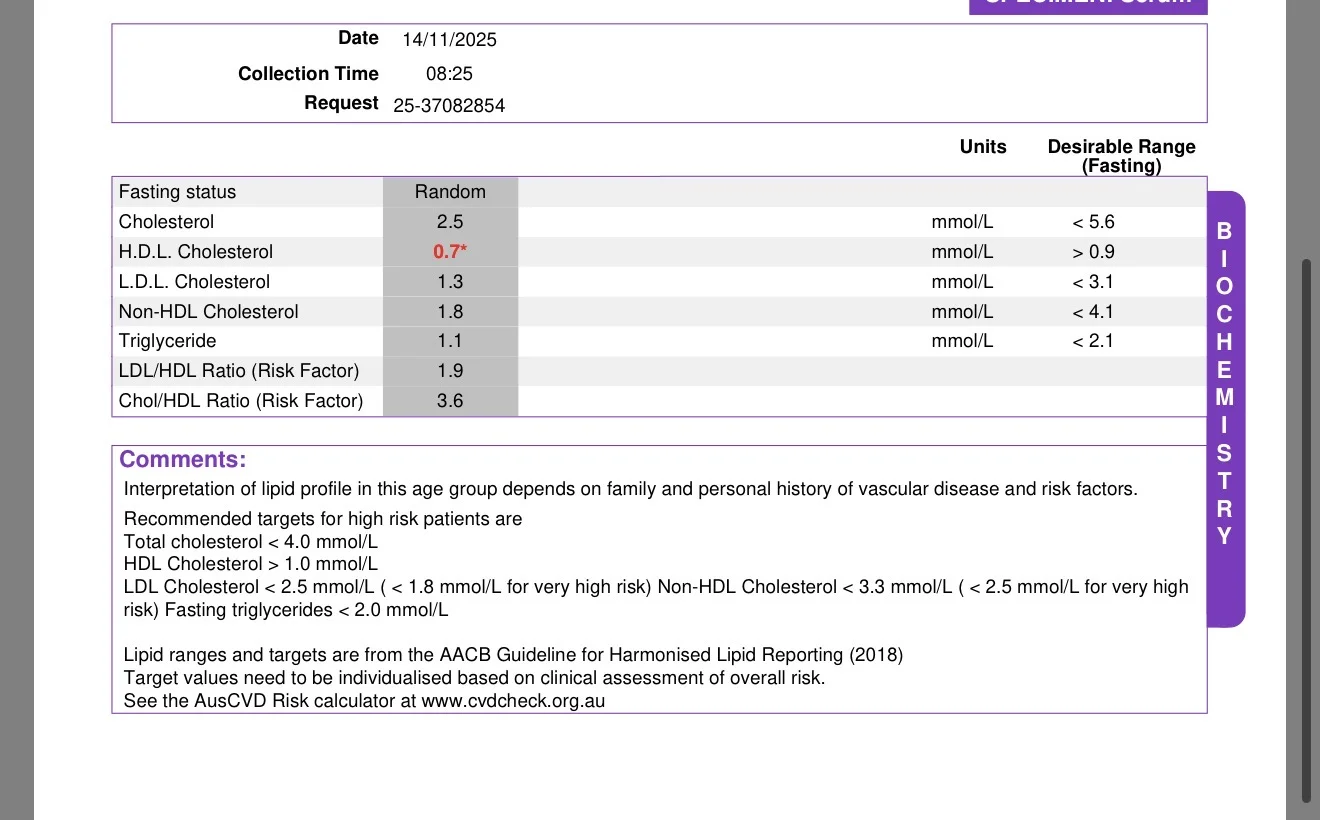Click the Triglyceride row label

(x=167, y=341)
